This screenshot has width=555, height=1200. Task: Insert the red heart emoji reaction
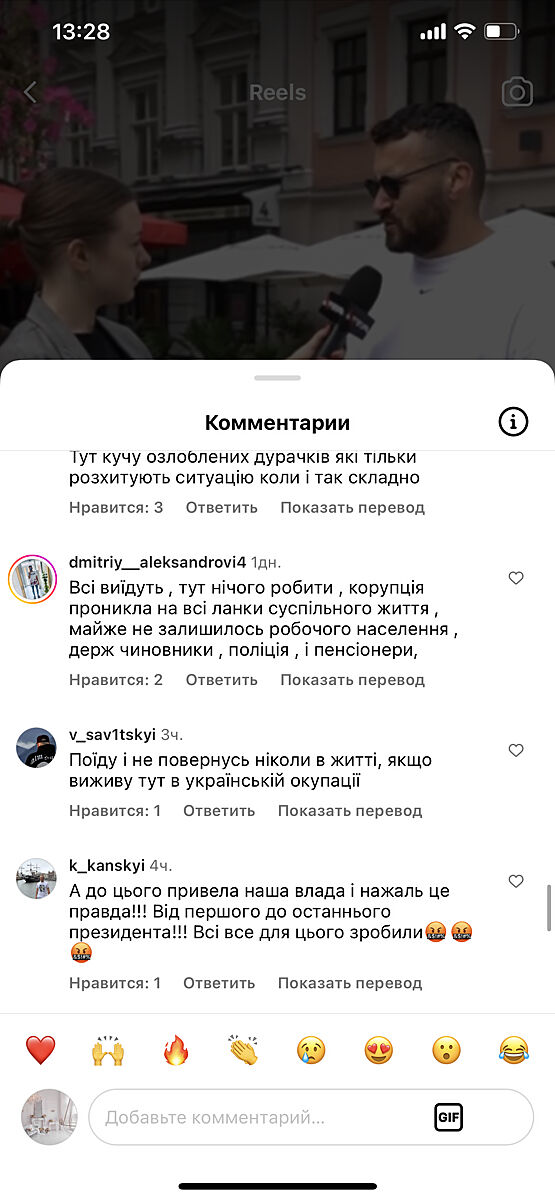coord(40,1050)
